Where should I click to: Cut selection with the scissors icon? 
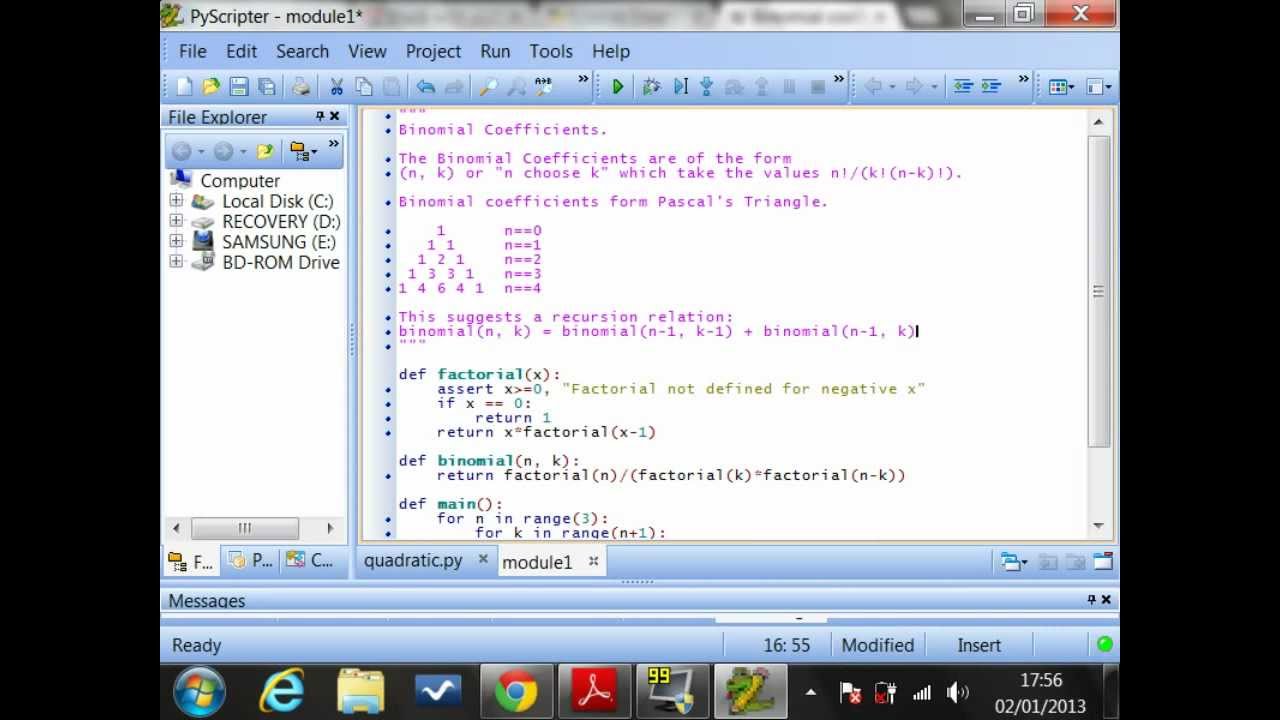(337, 87)
